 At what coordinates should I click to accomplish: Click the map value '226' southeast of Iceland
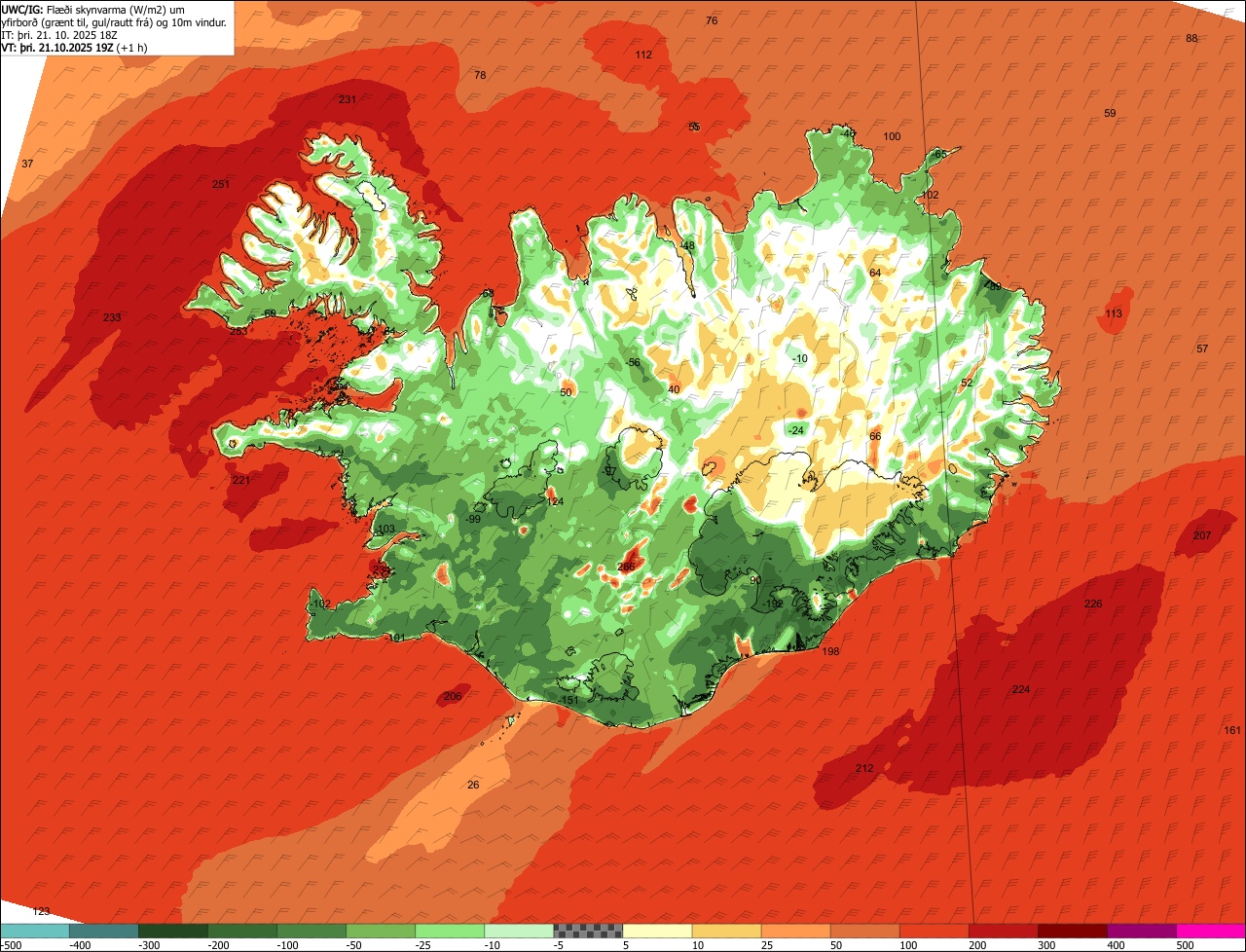coord(1093,604)
